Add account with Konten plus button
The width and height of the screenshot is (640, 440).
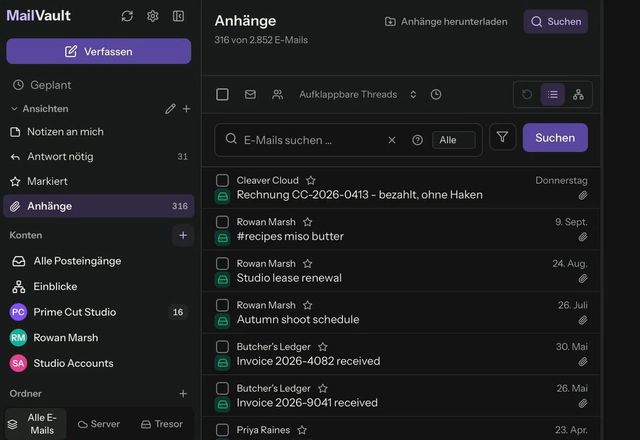coord(183,235)
